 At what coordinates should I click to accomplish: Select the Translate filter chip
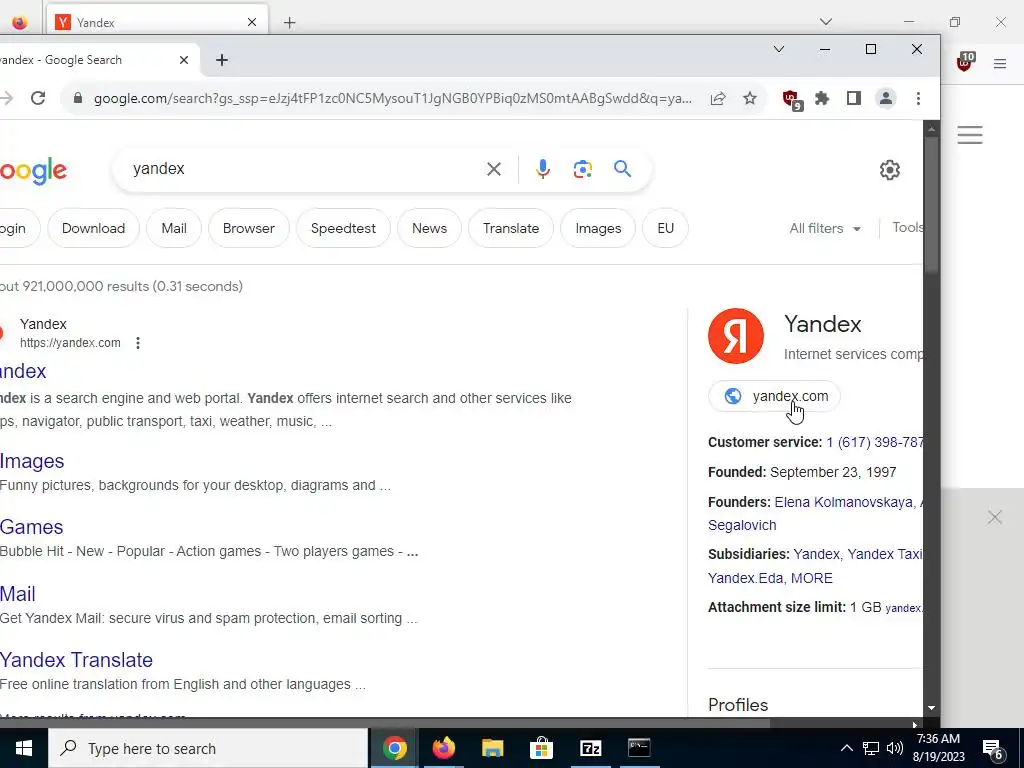511,229
